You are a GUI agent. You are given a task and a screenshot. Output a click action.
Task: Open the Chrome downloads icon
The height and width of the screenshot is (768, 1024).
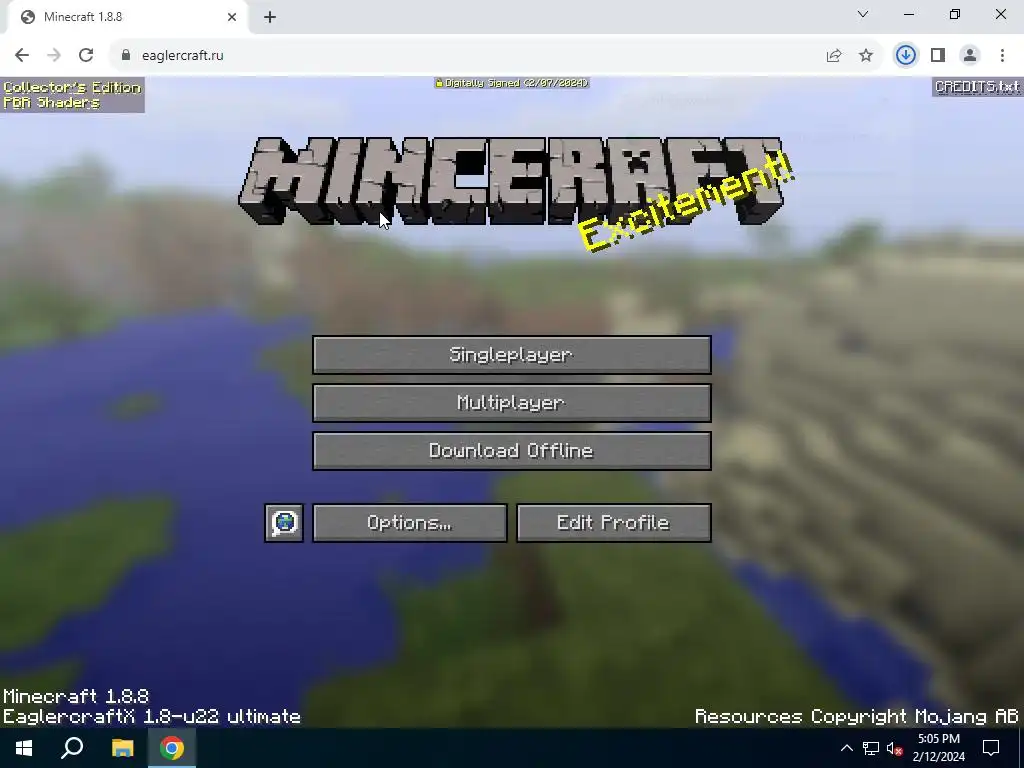click(906, 56)
